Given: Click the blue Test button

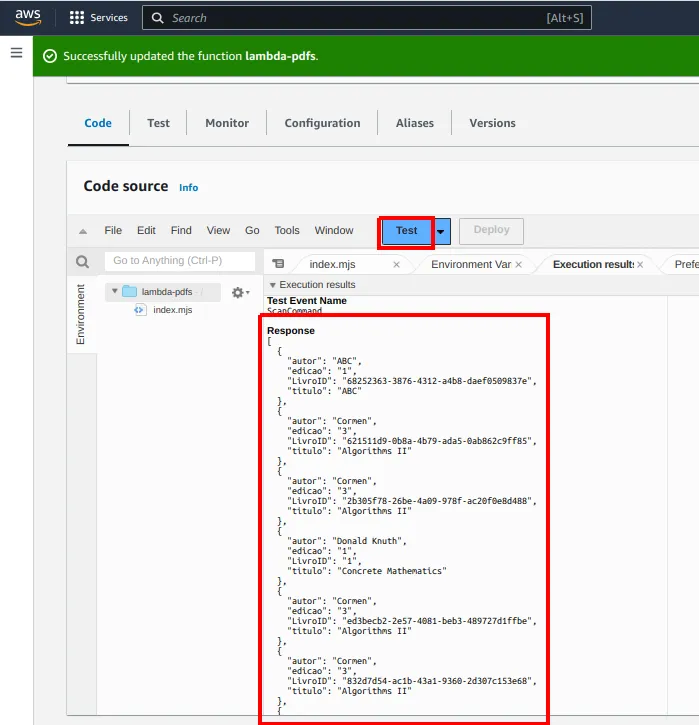Looking at the screenshot, I should click(406, 231).
